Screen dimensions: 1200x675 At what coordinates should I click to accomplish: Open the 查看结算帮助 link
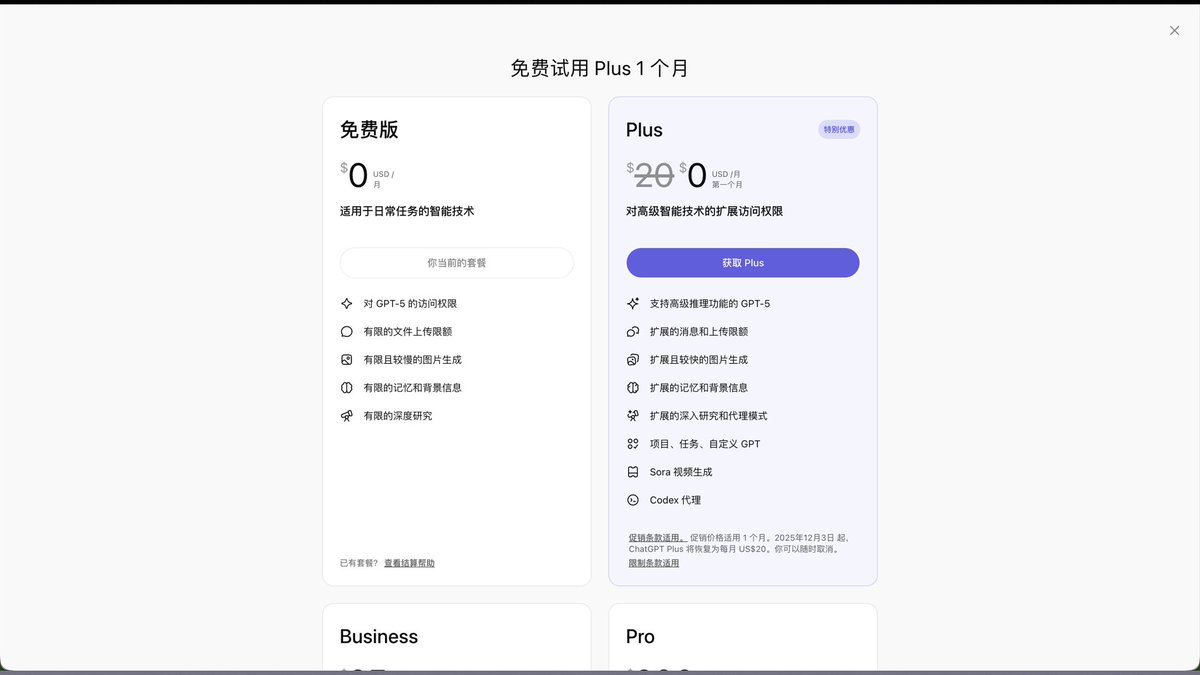click(x=409, y=563)
